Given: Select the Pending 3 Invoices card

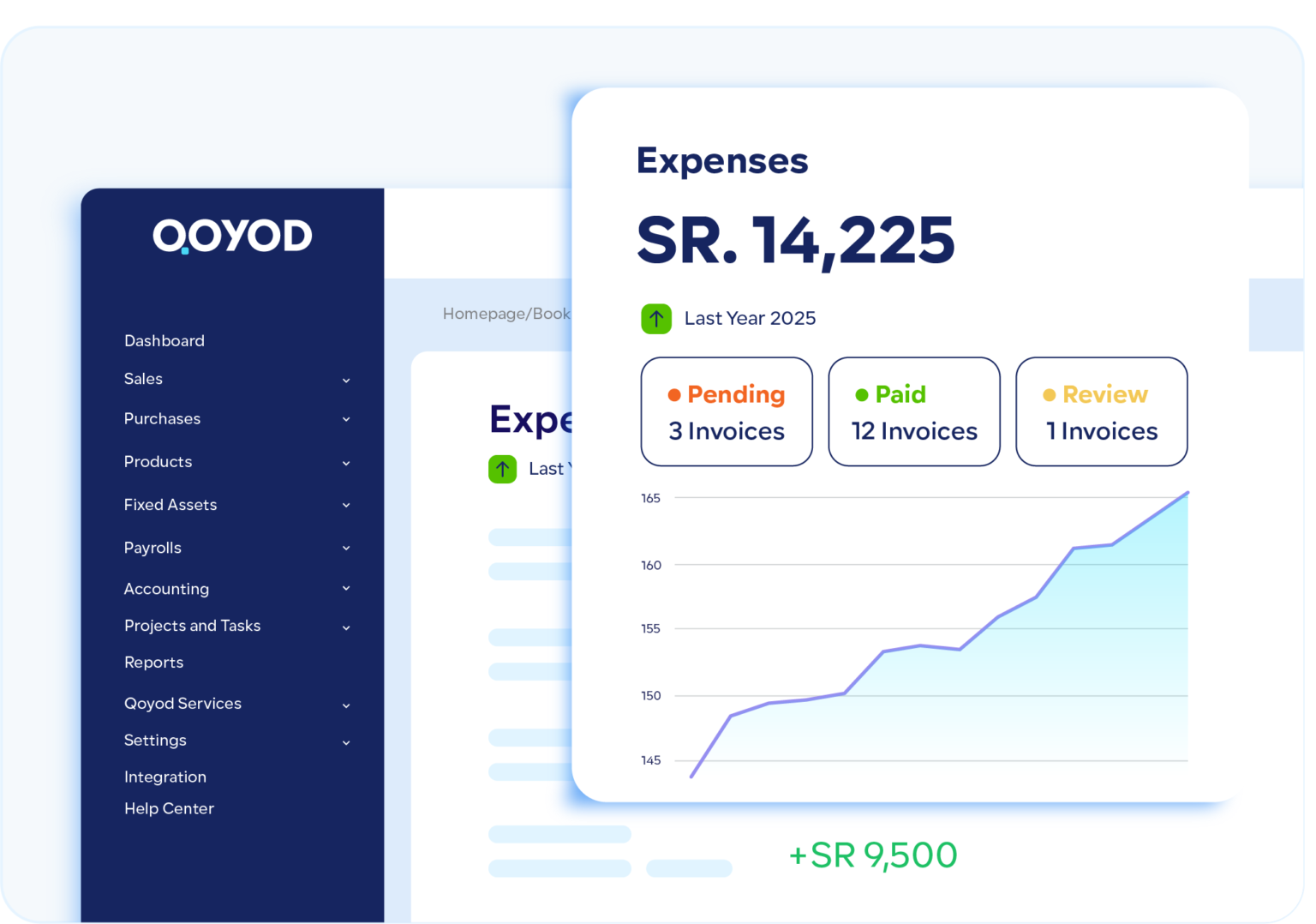Looking at the screenshot, I should tap(727, 412).
